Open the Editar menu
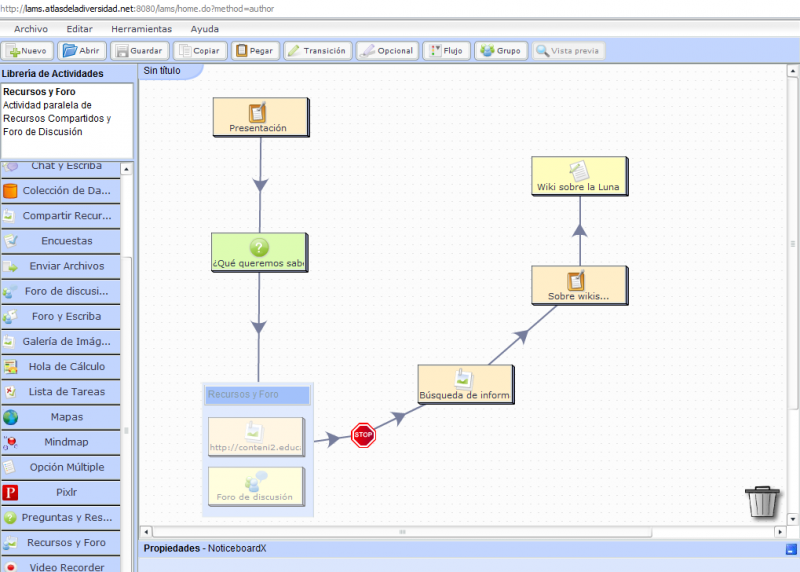 80,29
